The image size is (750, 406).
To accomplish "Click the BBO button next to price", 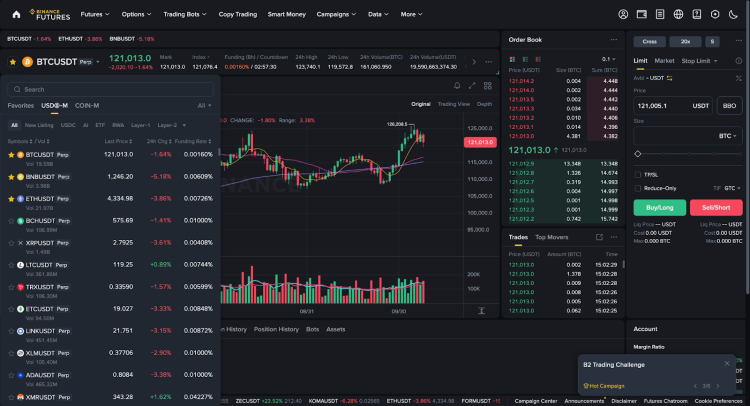I will tap(729, 104).
